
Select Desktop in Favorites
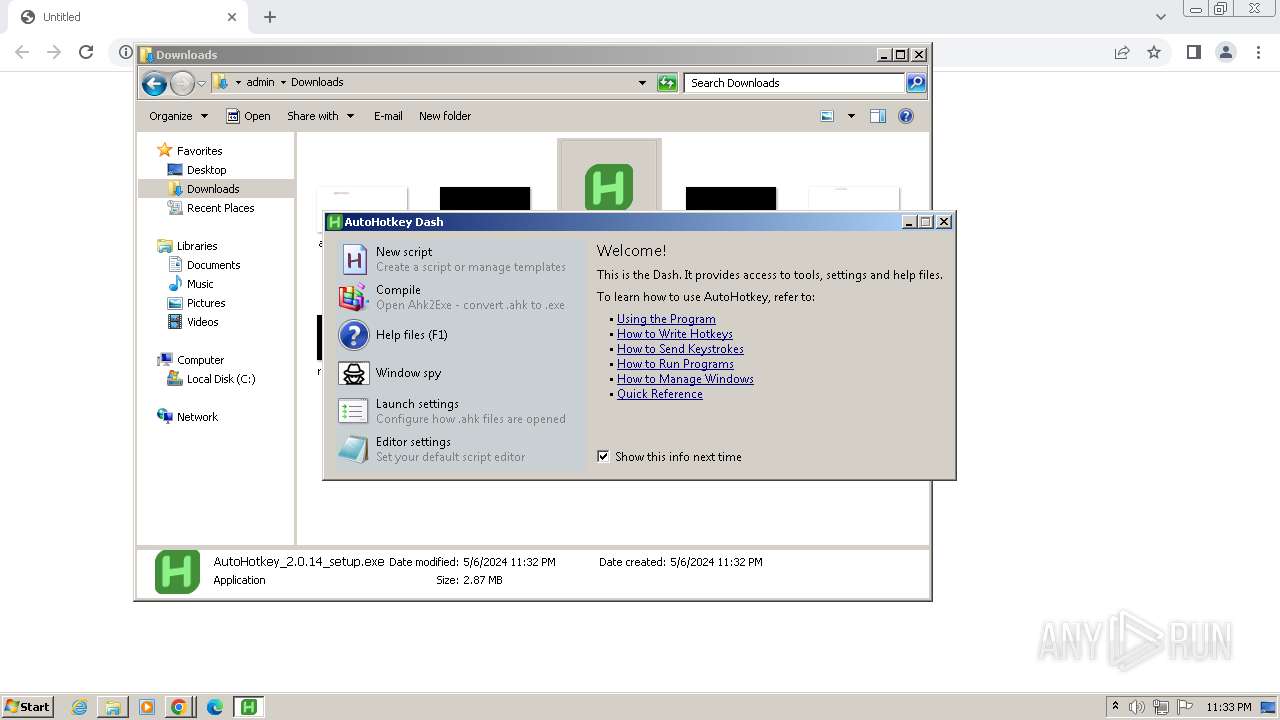206,170
